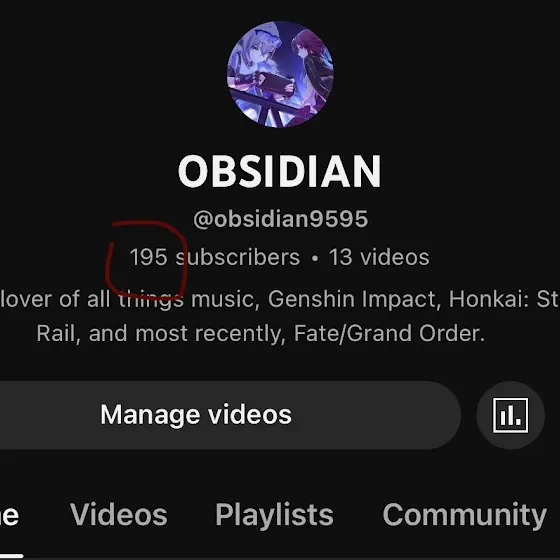Click the Honkai text at the end of the first description line

pyautogui.click(x=489, y=299)
